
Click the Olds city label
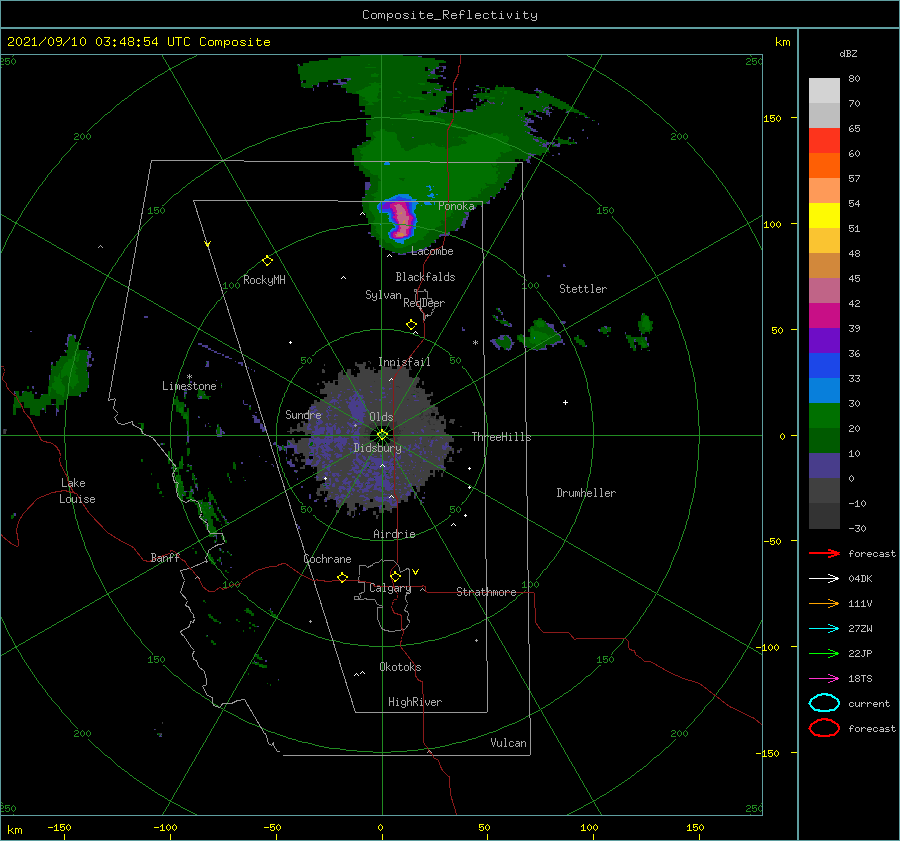[381, 417]
